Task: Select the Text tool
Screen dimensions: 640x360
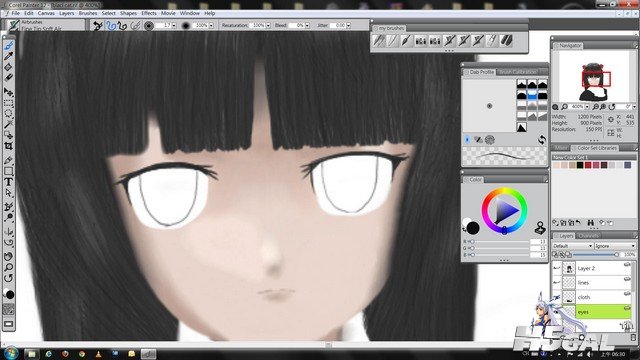Action: coord(9,182)
